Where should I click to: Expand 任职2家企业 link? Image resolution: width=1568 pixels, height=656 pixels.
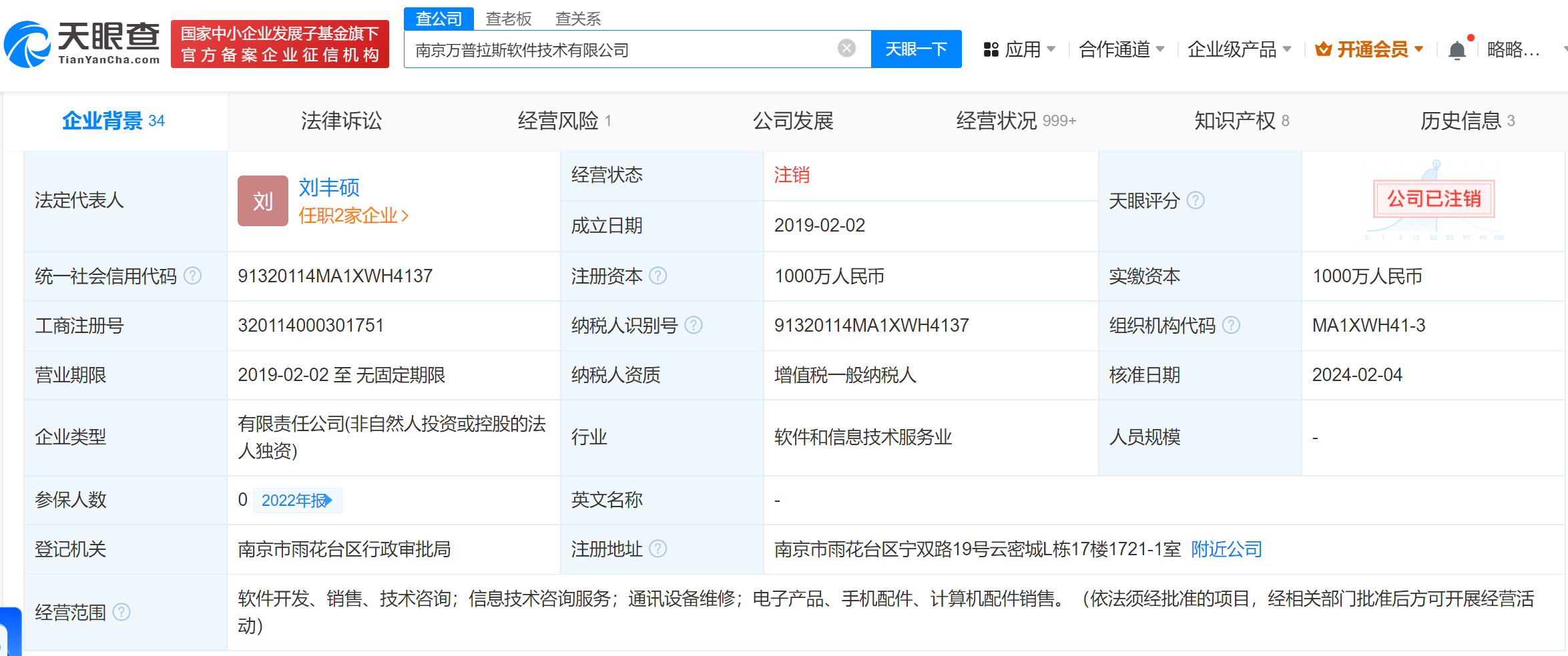point(354,216)
